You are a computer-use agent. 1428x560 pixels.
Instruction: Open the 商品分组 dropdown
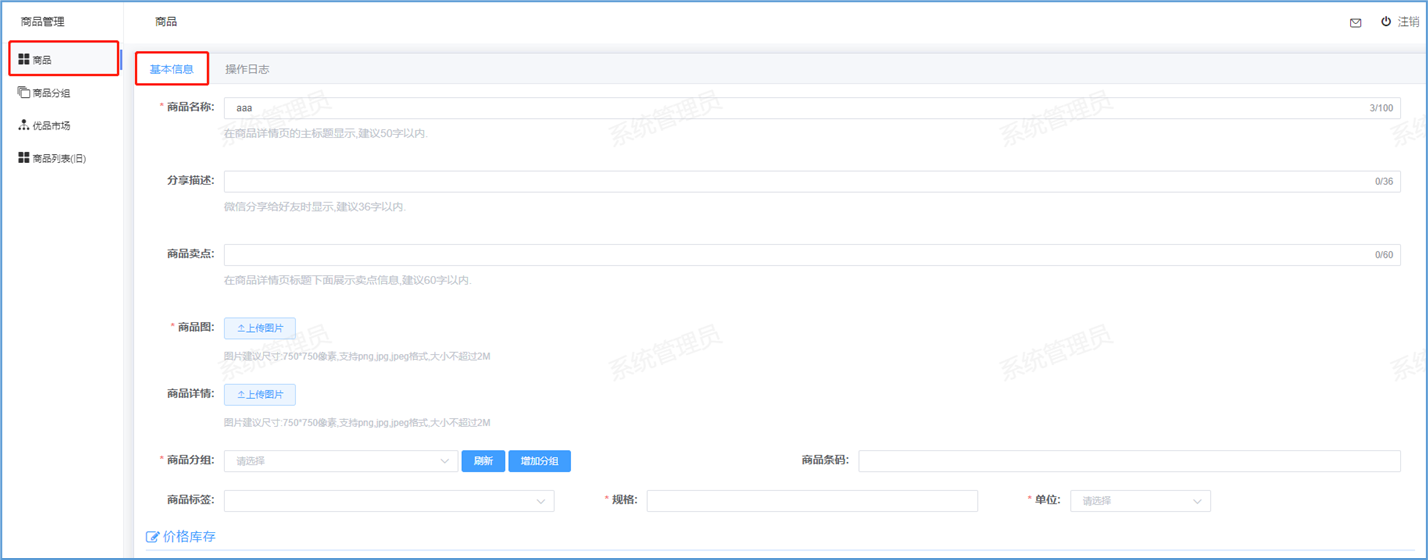[x=341, y=461]
